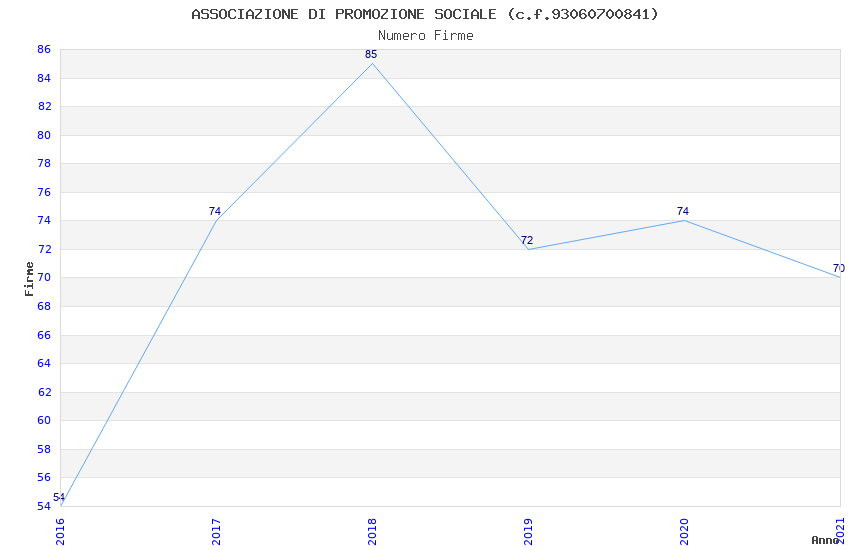Click the Firme y-axis title
Screen dimensions: 850x550
29,279
